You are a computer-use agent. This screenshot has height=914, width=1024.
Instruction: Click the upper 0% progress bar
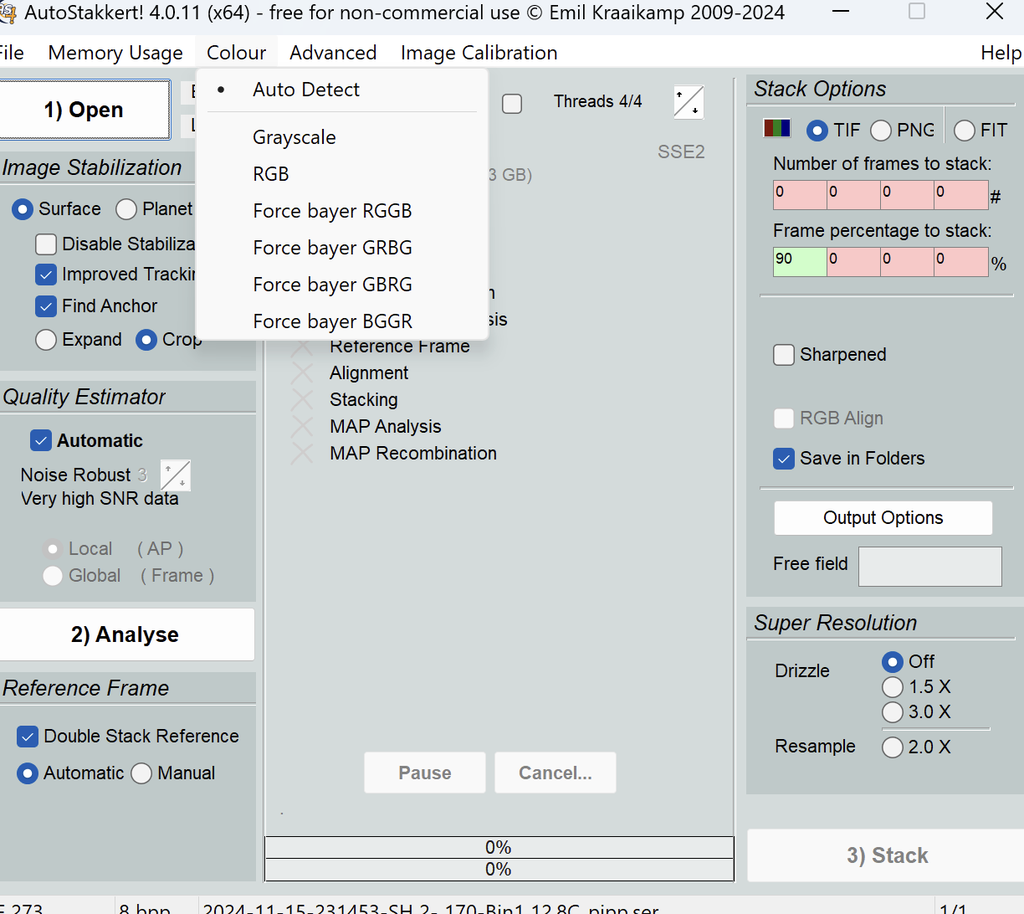click(x=499, y=847)
